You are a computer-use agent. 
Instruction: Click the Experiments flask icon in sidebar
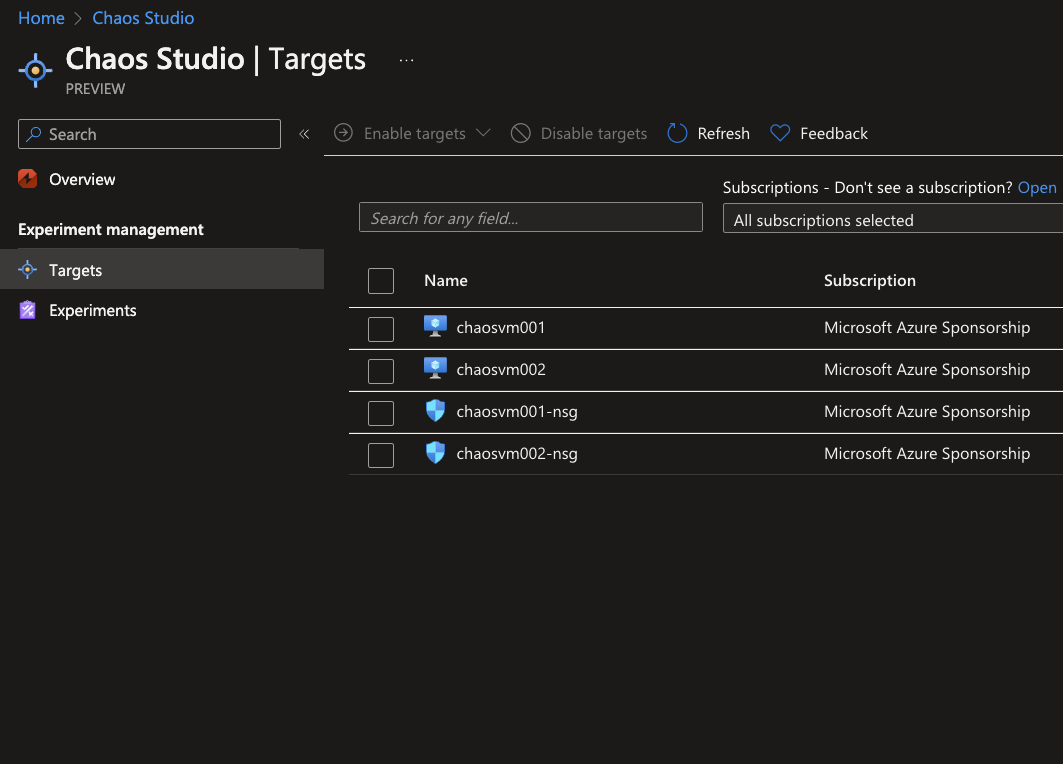coord(28,310)
